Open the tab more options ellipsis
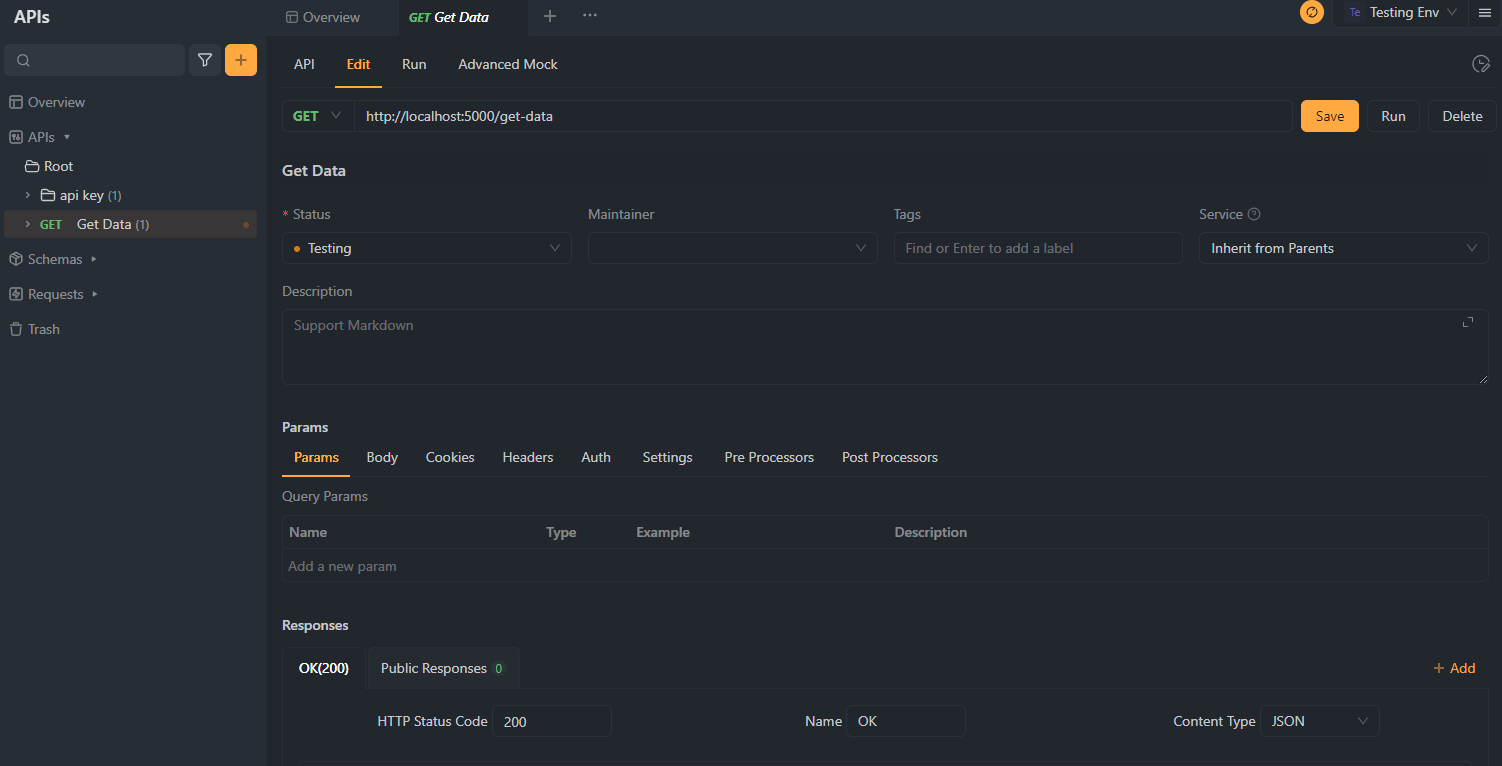The width and height of the screenshot is (1502, 766). [x=590, y=16]
